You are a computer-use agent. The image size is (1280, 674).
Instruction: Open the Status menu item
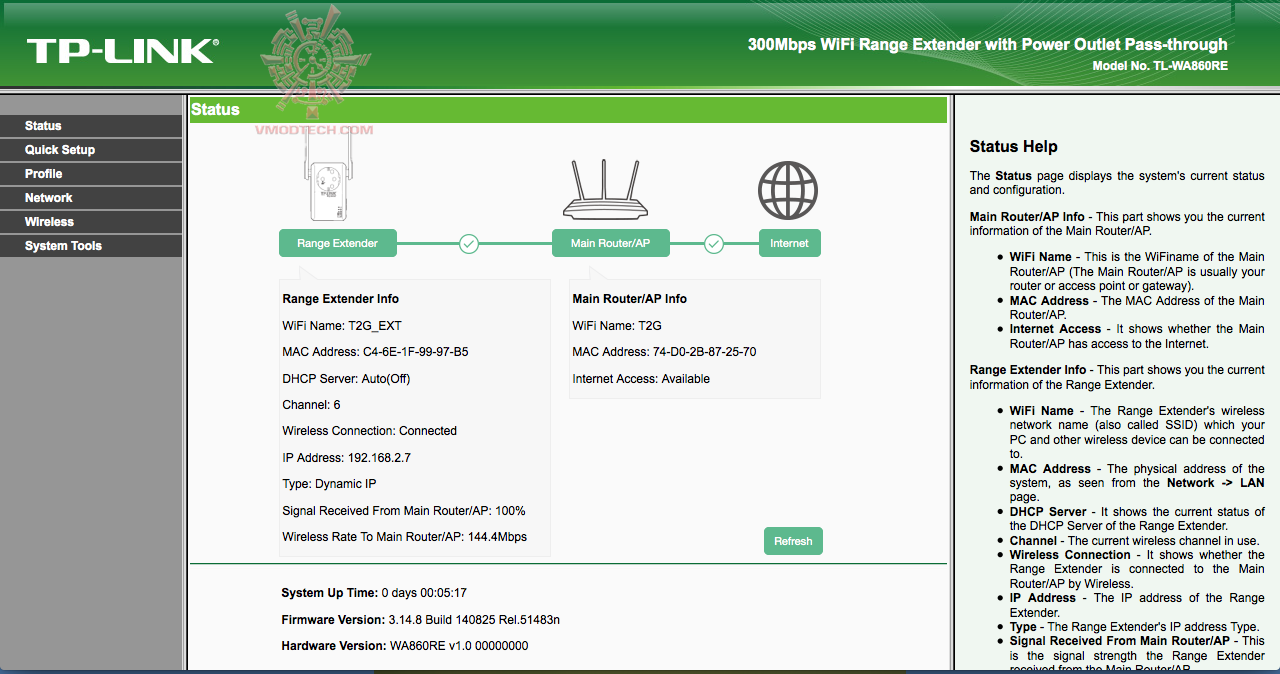coord(91,126)
